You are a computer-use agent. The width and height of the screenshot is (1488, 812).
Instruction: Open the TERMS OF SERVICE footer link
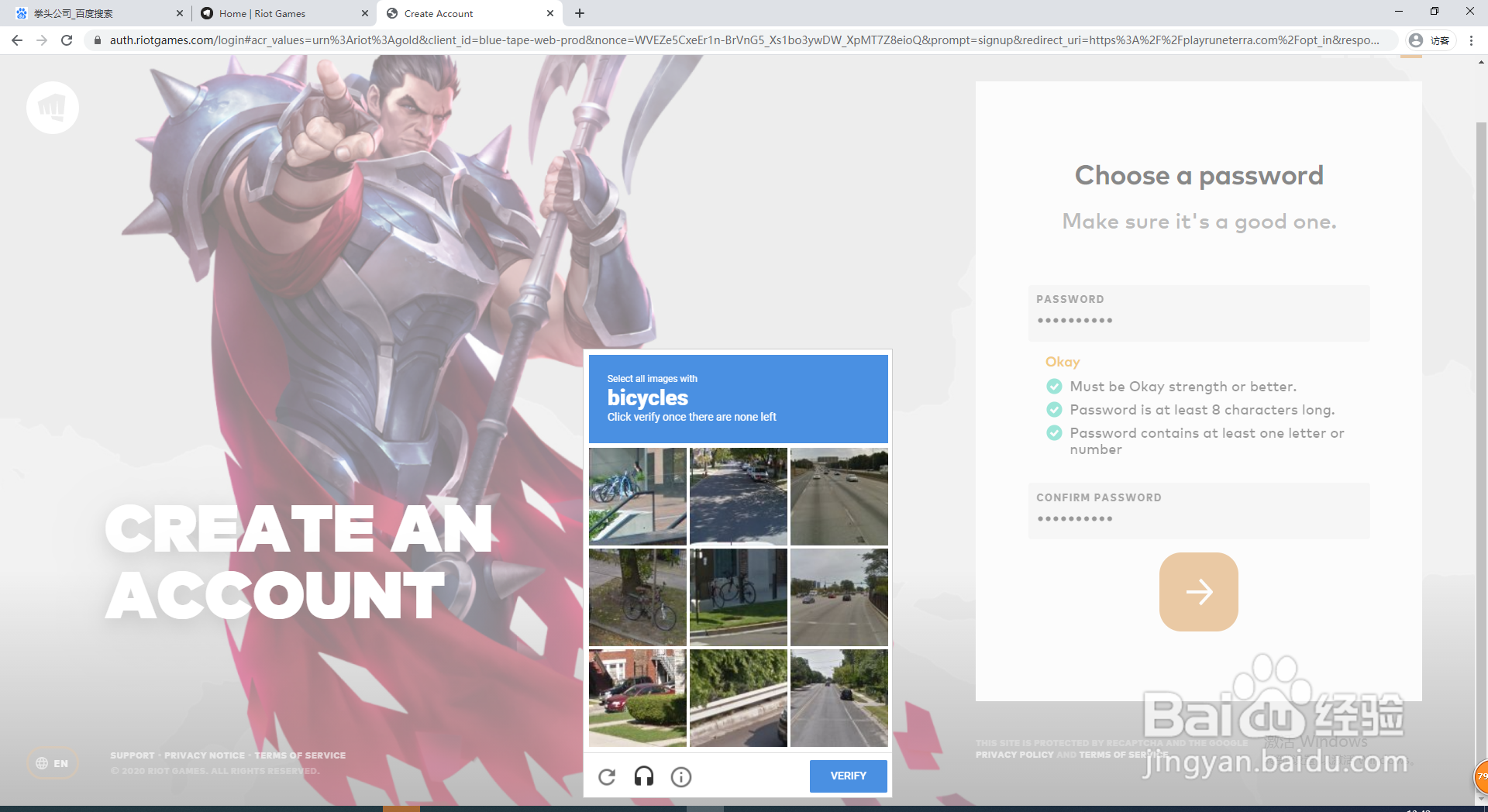pos(300,755)
